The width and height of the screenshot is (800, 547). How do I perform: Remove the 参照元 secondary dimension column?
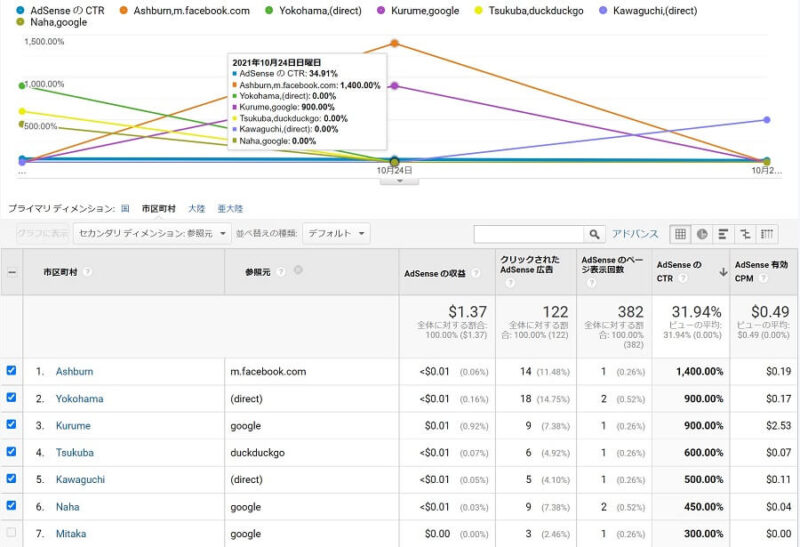(298, 270)
